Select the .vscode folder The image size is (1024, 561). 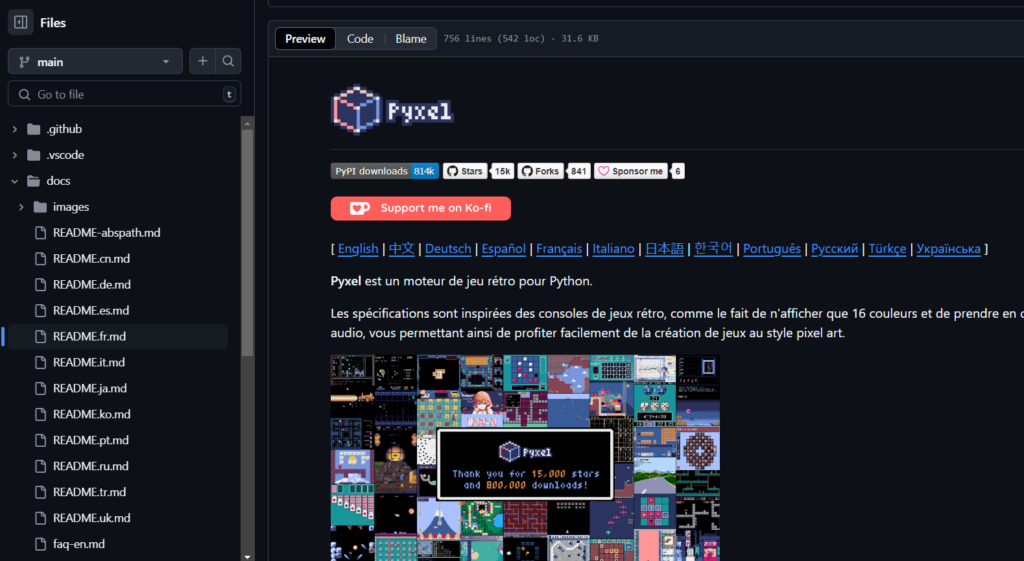[65, 155]
